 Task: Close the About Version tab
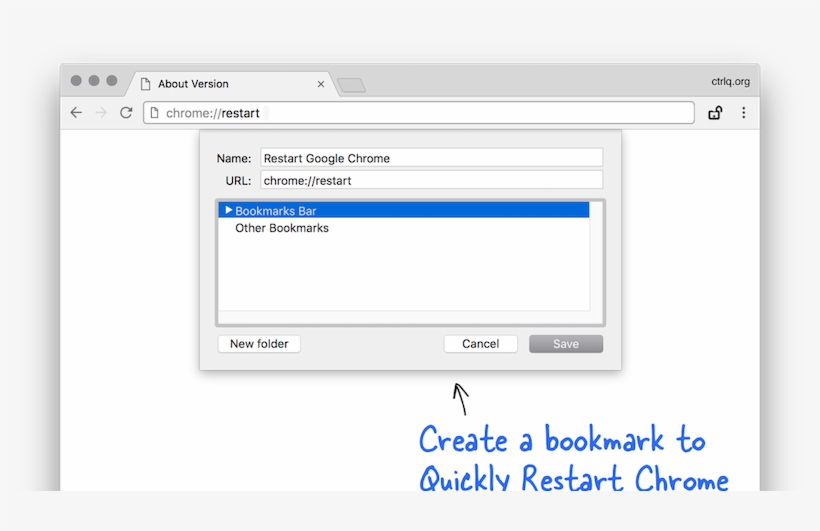pos(321,84)
